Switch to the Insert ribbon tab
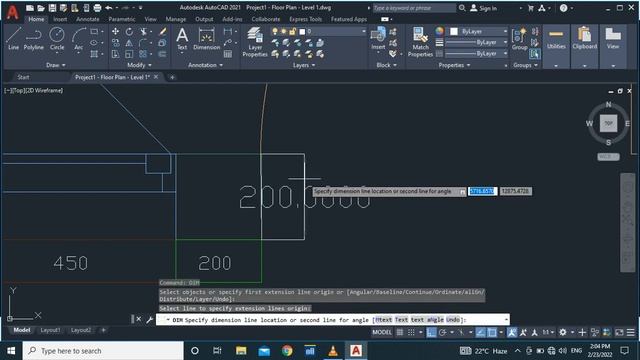This screenshot has width=640, height=360. [x=60, y=19]
